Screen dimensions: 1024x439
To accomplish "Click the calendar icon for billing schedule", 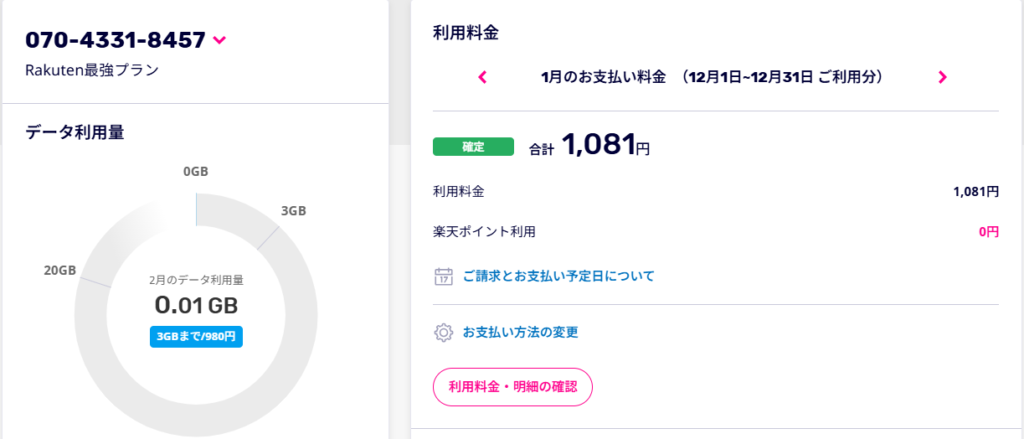I will pos(443,276).
